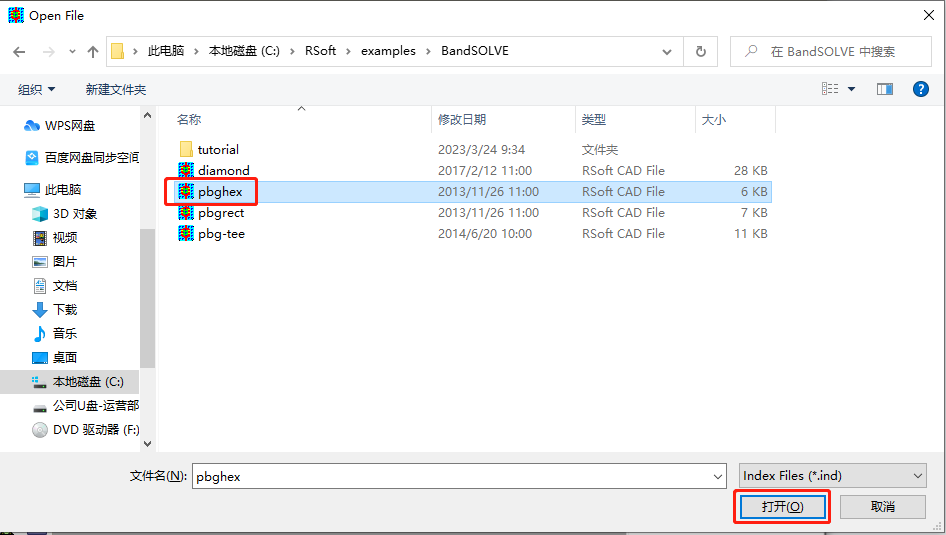Screen dimensions: 946x535
Task: Expand the address bar path dropdown
Action: (670, 51)
